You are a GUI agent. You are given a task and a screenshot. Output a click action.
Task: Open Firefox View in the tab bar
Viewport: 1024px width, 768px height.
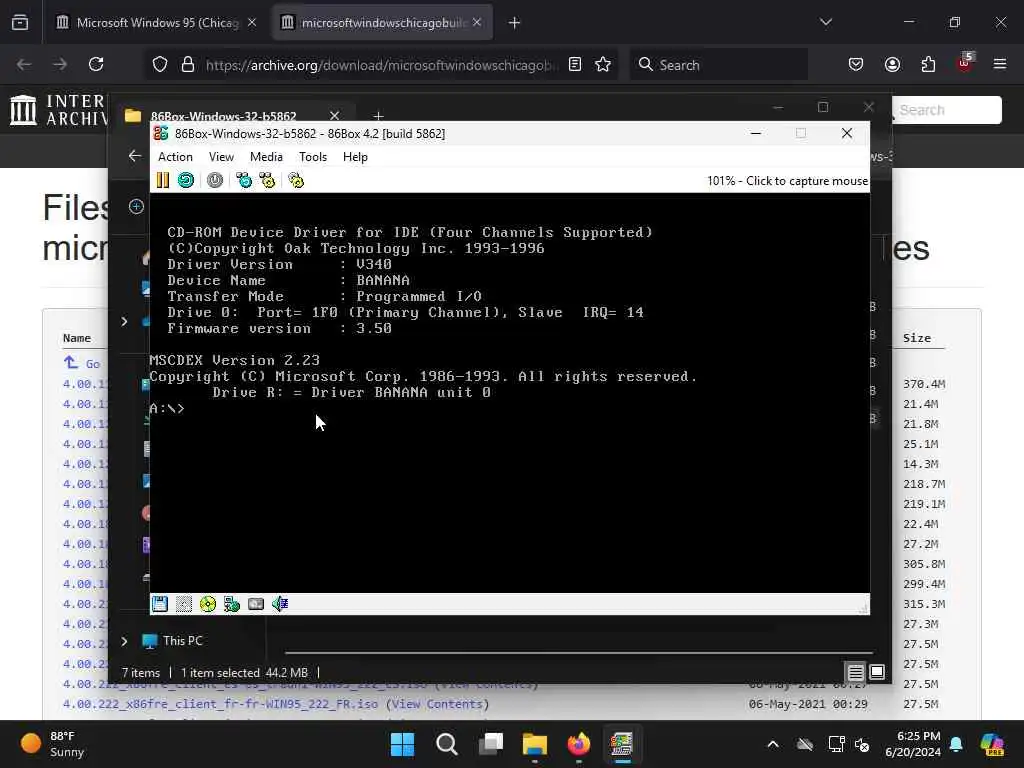(20, 23)
